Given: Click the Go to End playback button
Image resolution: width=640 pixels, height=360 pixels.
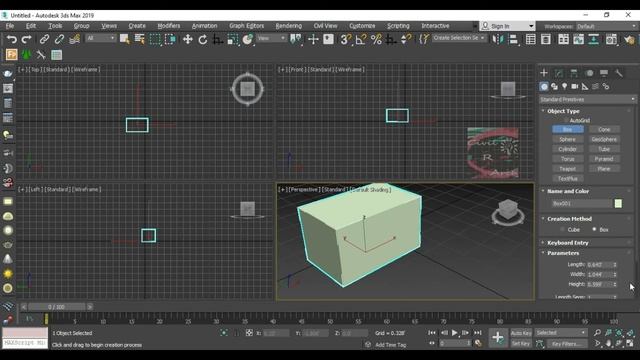Looking at the screenshot, I should (x=478, y=333).
